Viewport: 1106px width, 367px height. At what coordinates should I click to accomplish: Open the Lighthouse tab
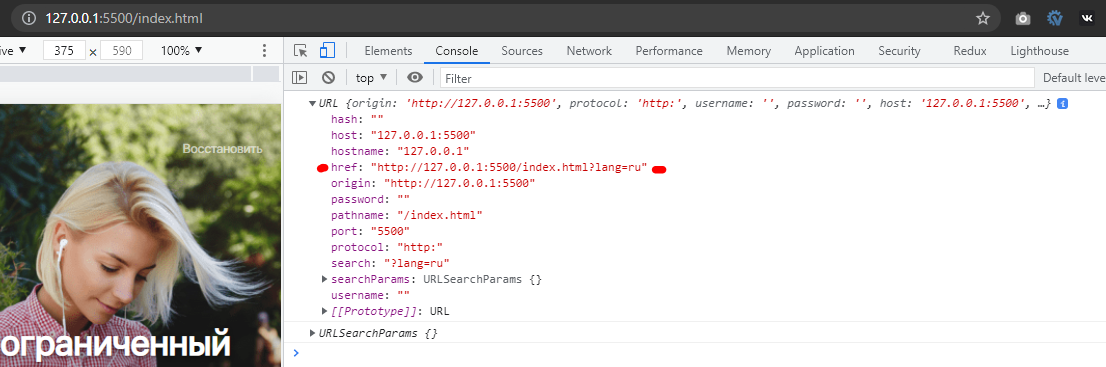coord(1039,51)
